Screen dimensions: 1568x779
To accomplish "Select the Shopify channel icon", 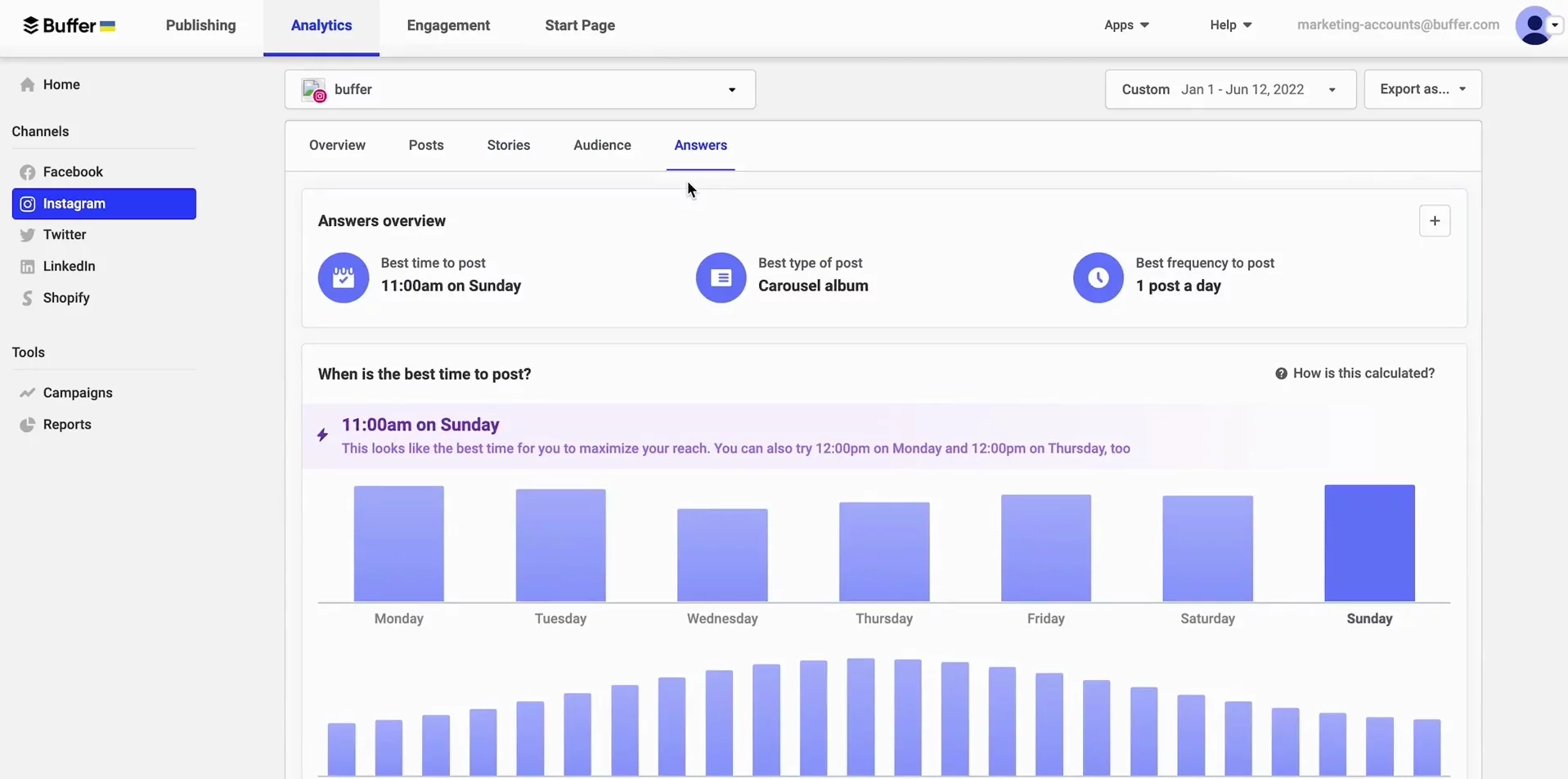I will 28,298.
